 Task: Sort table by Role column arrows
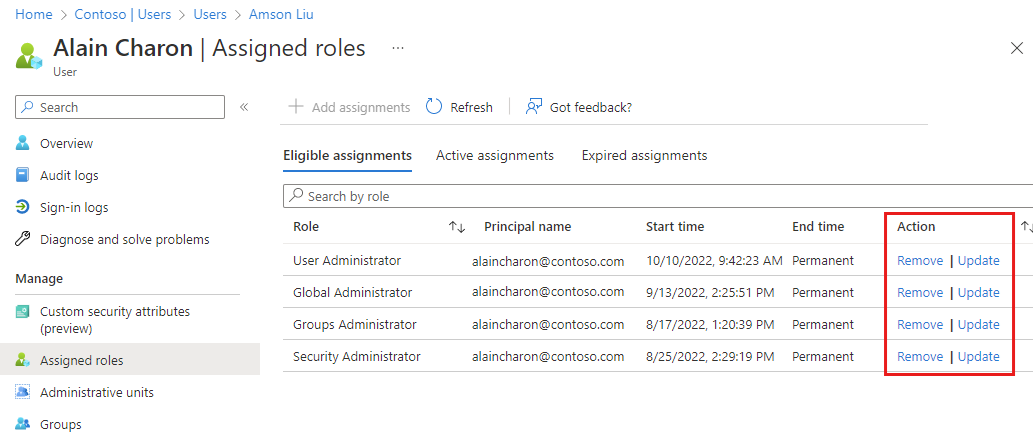pyautogui.click(x=457, y=227)
